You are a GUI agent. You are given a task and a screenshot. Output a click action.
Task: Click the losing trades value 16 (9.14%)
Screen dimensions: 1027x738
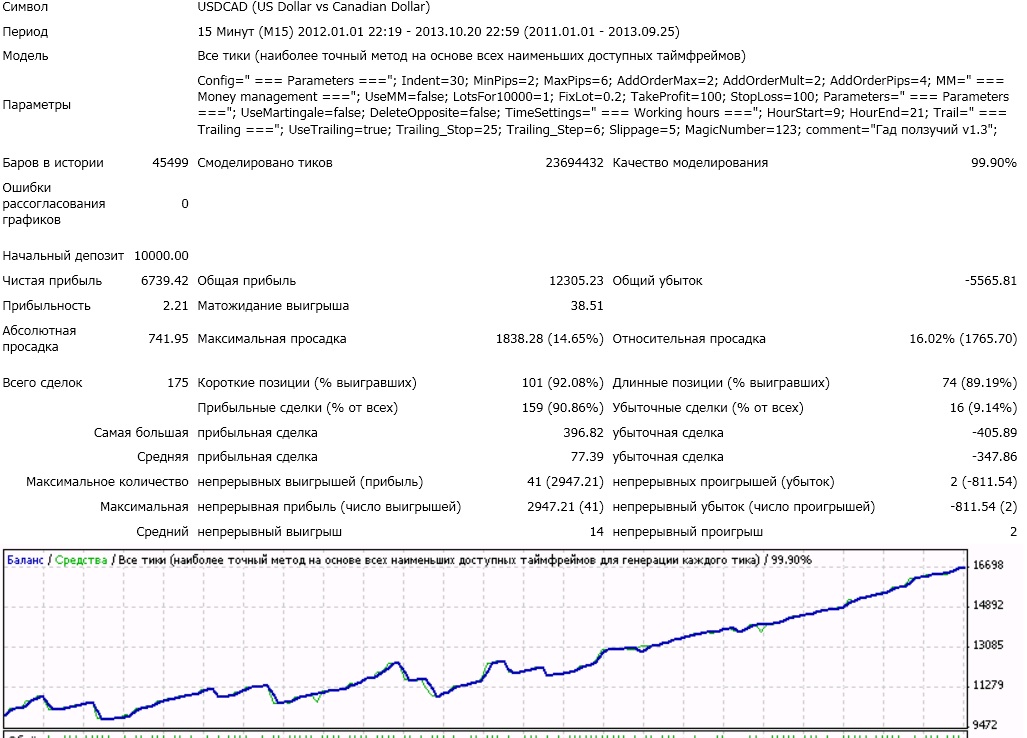(983, 407)
